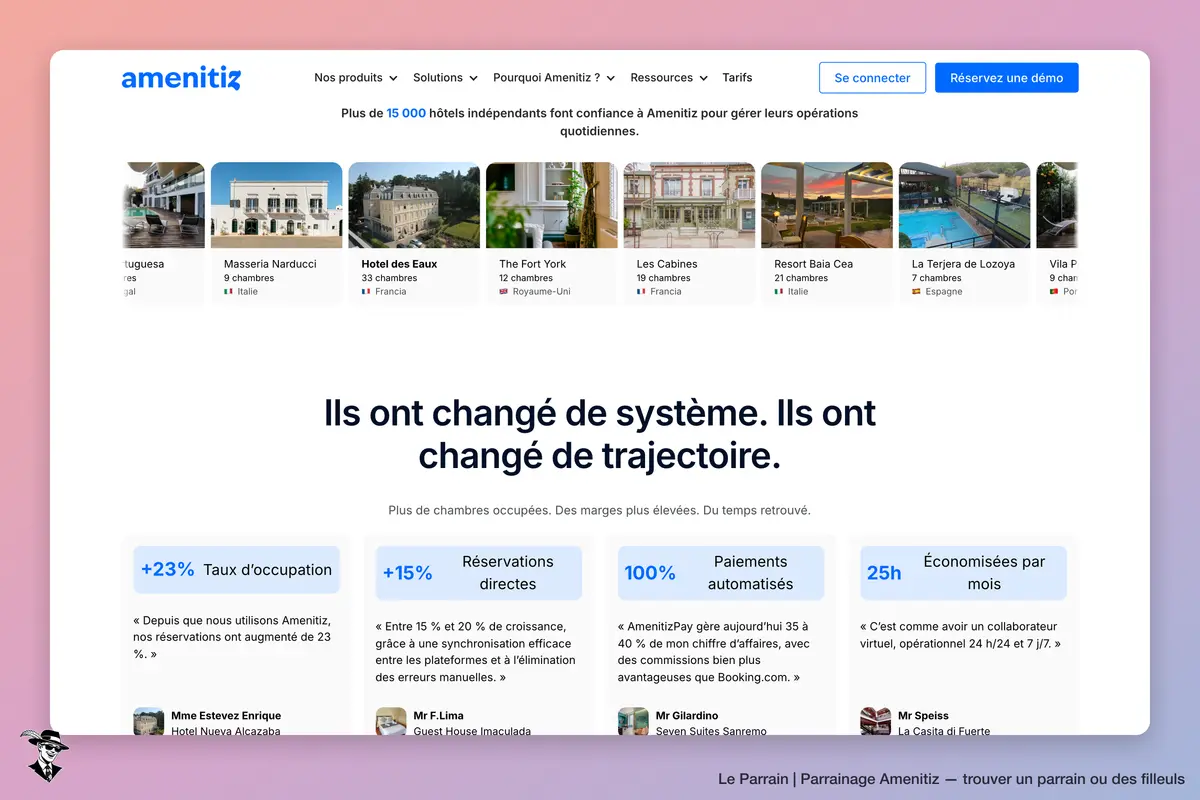This screenshot has height=800, width=1200.
Task: Click the Se connecter button
Action: pos(872,78)
